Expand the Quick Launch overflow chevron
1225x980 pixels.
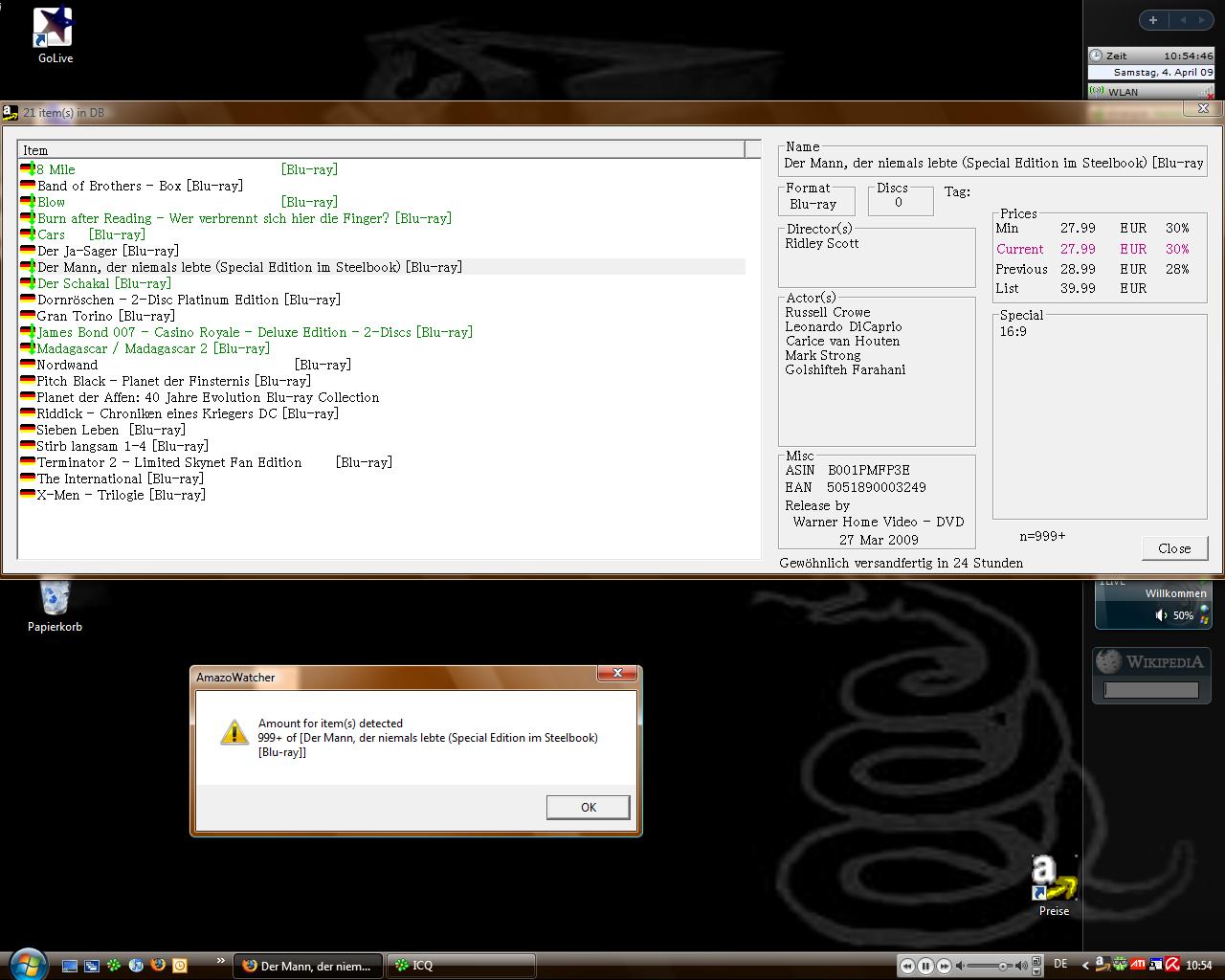[221, 960]
